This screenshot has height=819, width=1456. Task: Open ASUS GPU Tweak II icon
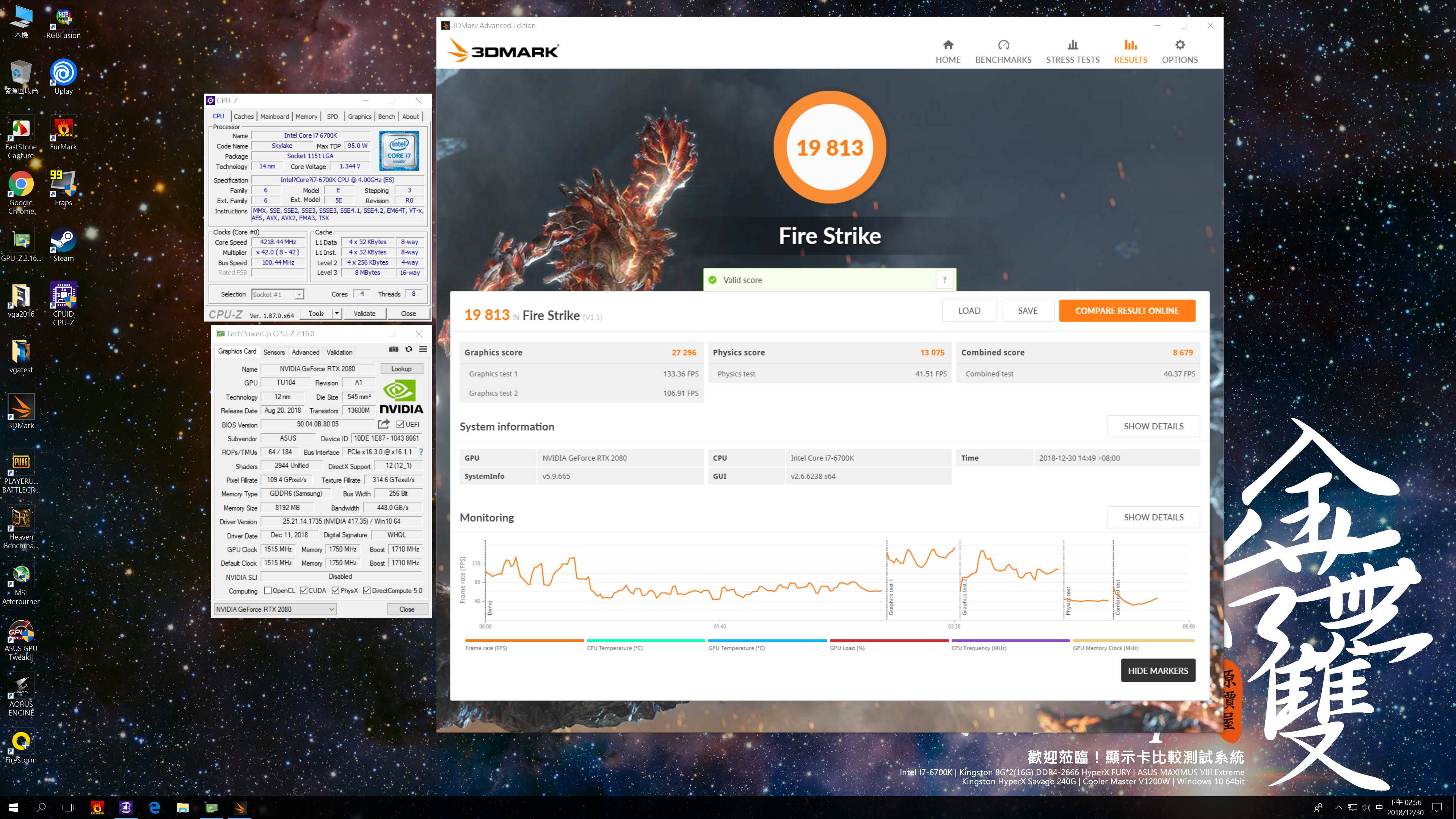pyautogui.click(x=21, y=639)
